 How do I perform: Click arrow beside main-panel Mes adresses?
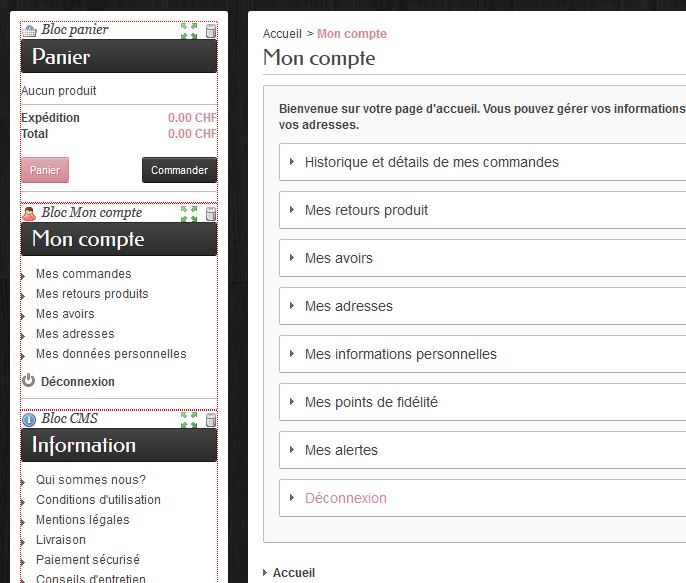tap(292, 306)
